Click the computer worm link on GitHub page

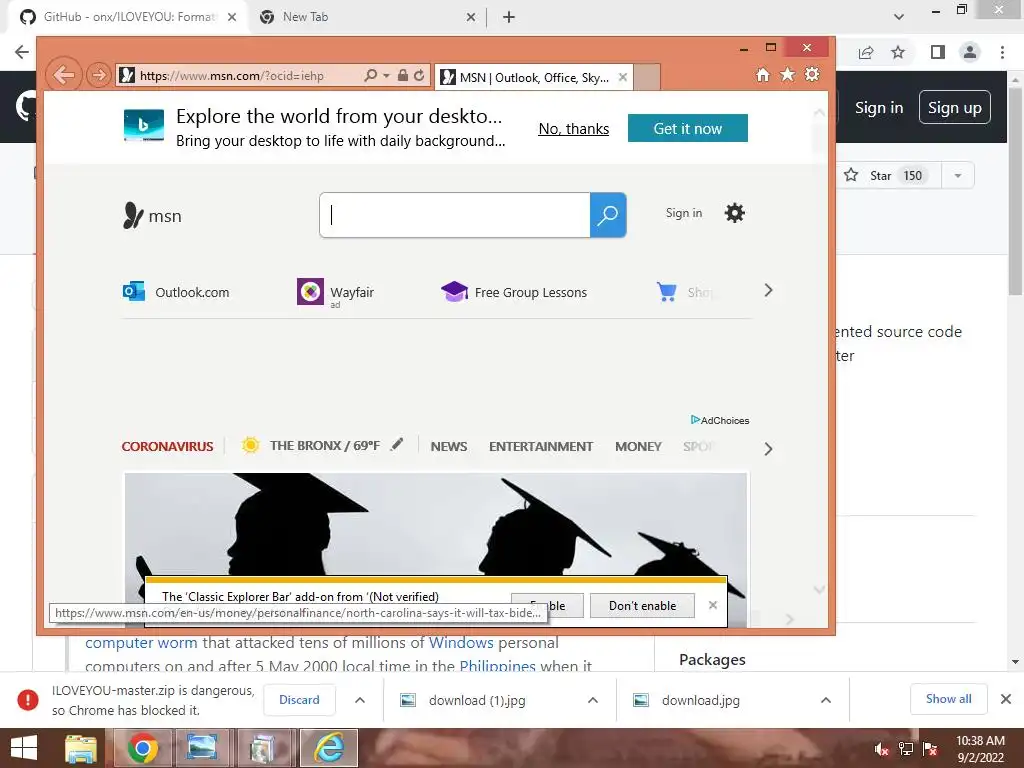[x=141, y=643]
